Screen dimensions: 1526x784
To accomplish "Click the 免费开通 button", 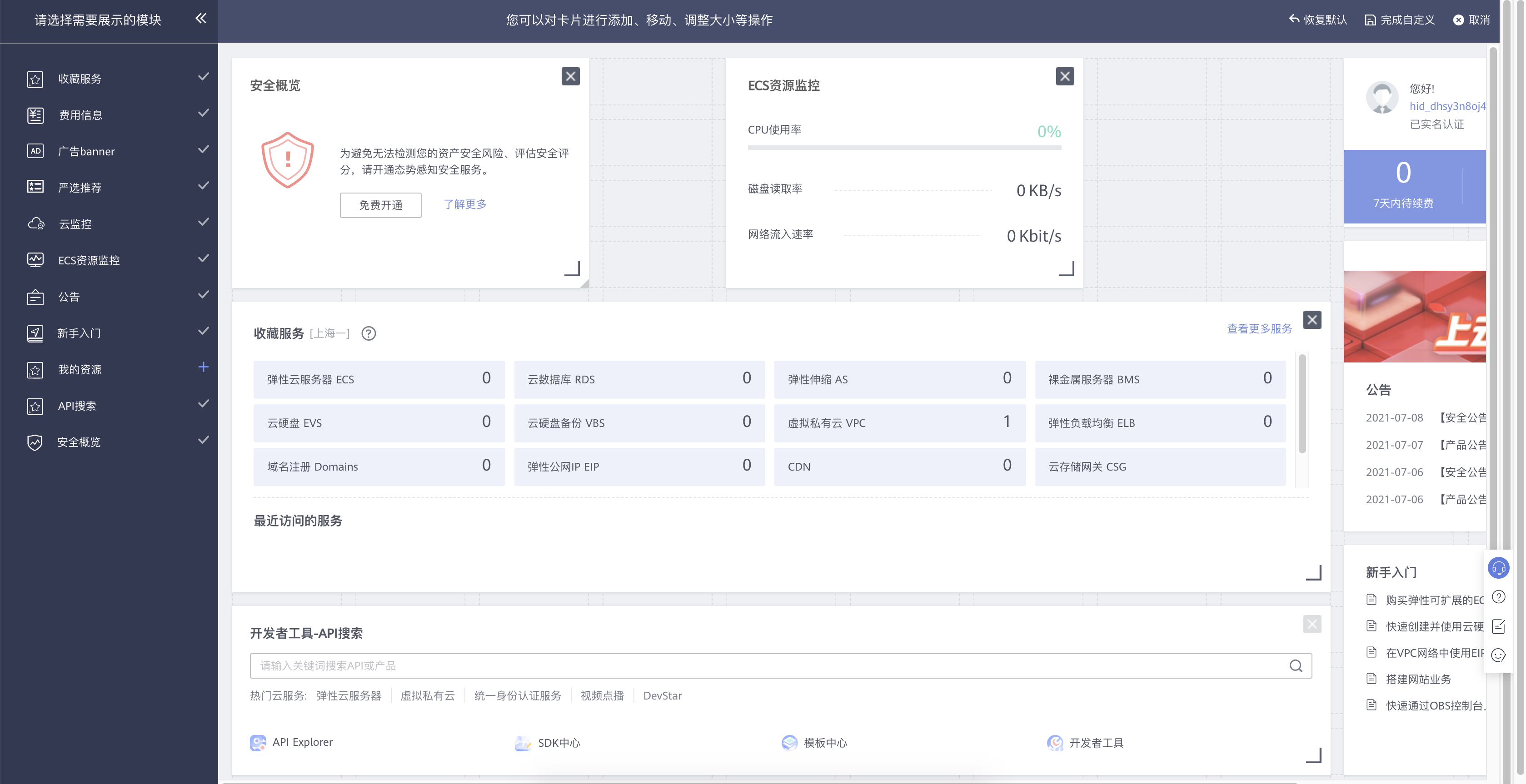I will [380, 205].
